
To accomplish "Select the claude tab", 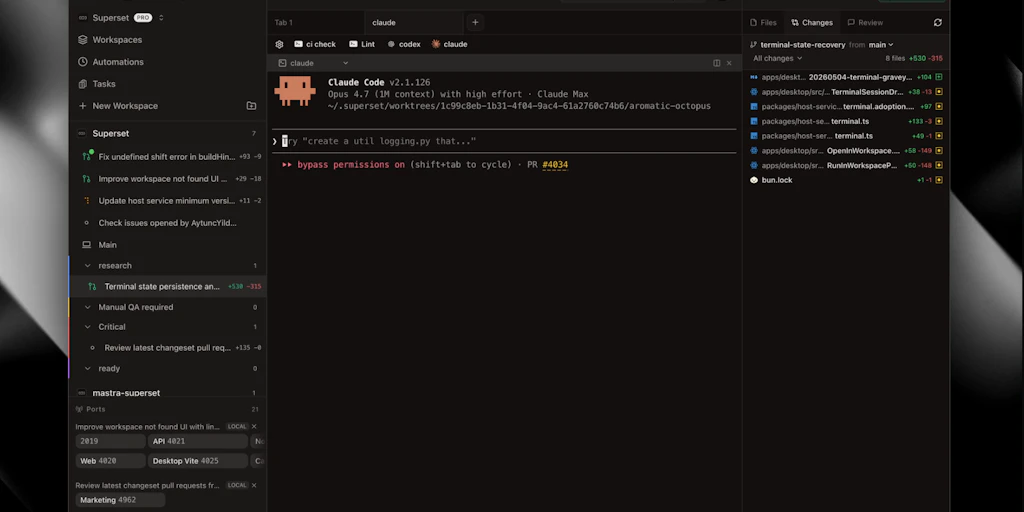I will tap(413, 22).
